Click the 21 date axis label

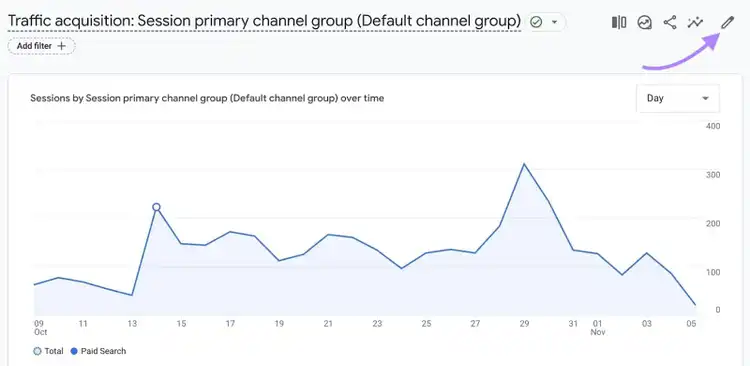[328, 324]
